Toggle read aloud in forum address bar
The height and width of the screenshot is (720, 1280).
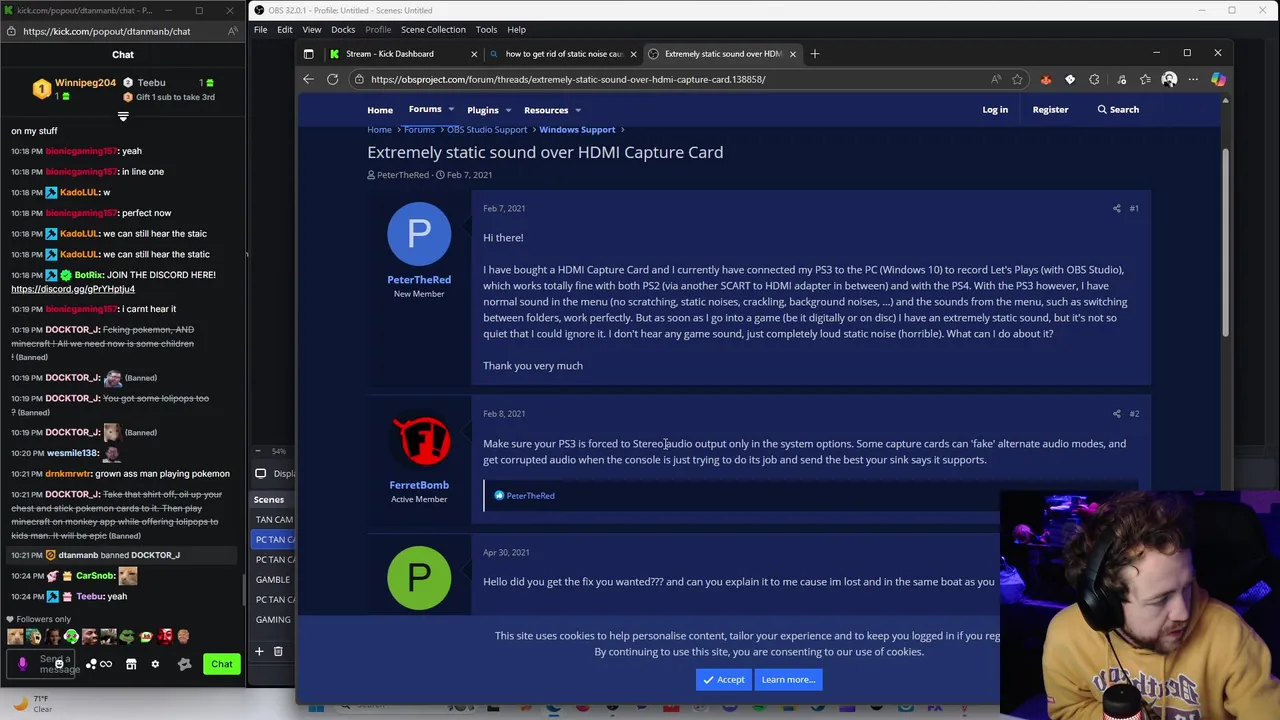coord(996,79)
